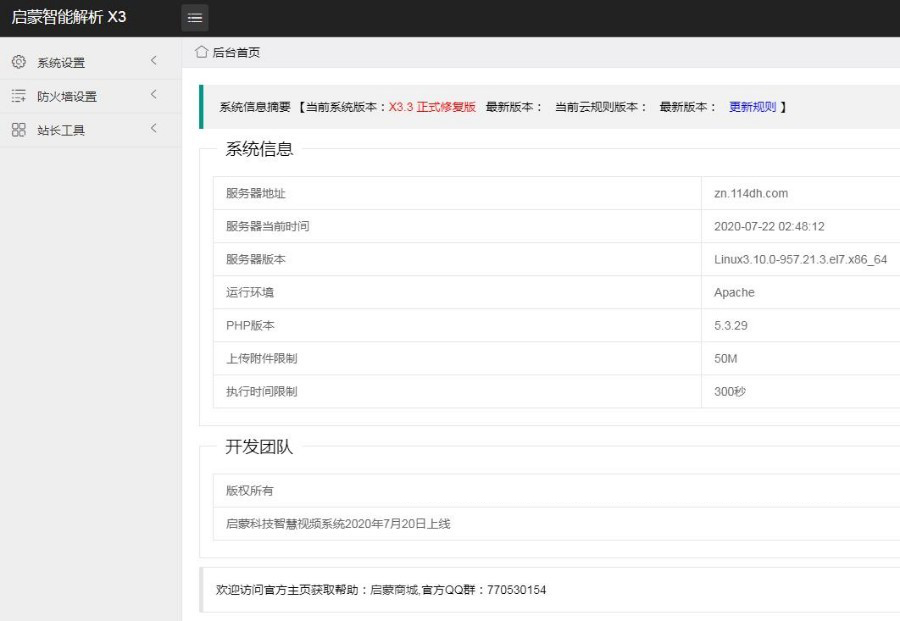Click the home icon in the breadcrumb
This screenshot has height=621, width=900.
click(x=201, y=52)
